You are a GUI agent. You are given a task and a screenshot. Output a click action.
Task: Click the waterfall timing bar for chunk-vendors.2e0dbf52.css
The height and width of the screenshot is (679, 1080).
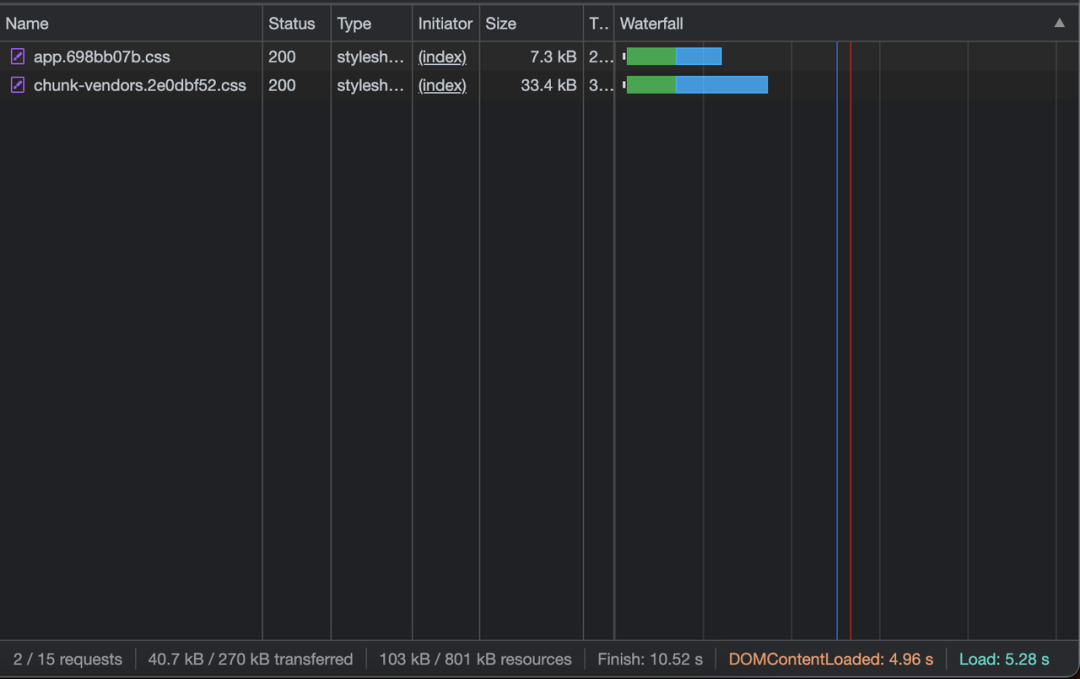pyautogui.click(x=696, y=85)
